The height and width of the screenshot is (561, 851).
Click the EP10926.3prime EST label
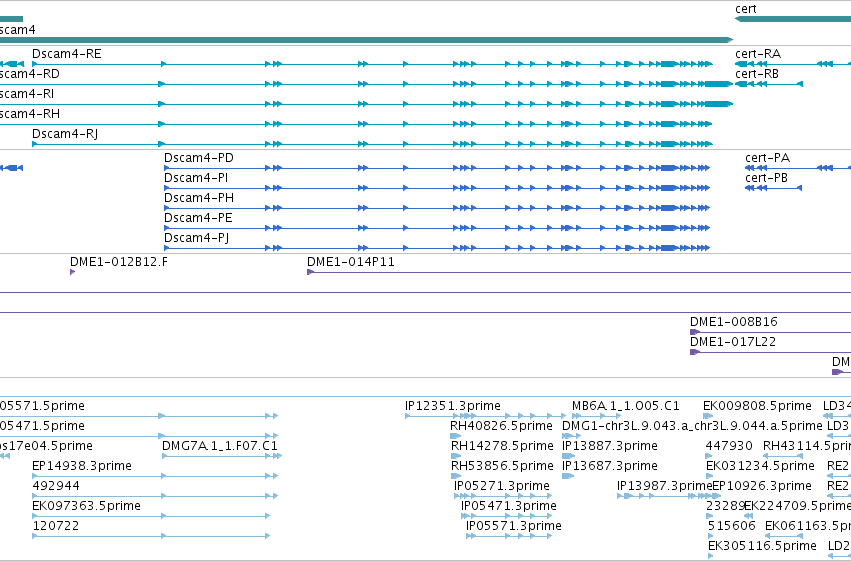(x=762, y=486)
